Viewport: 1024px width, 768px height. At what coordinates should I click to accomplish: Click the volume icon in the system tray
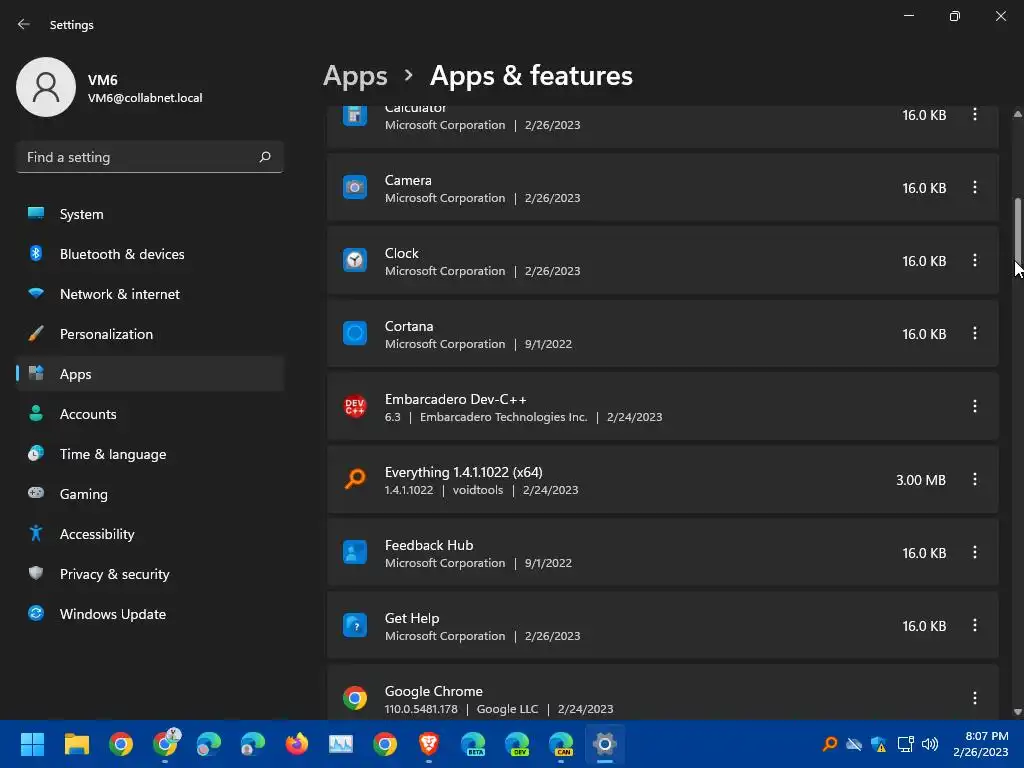[930, 744]
